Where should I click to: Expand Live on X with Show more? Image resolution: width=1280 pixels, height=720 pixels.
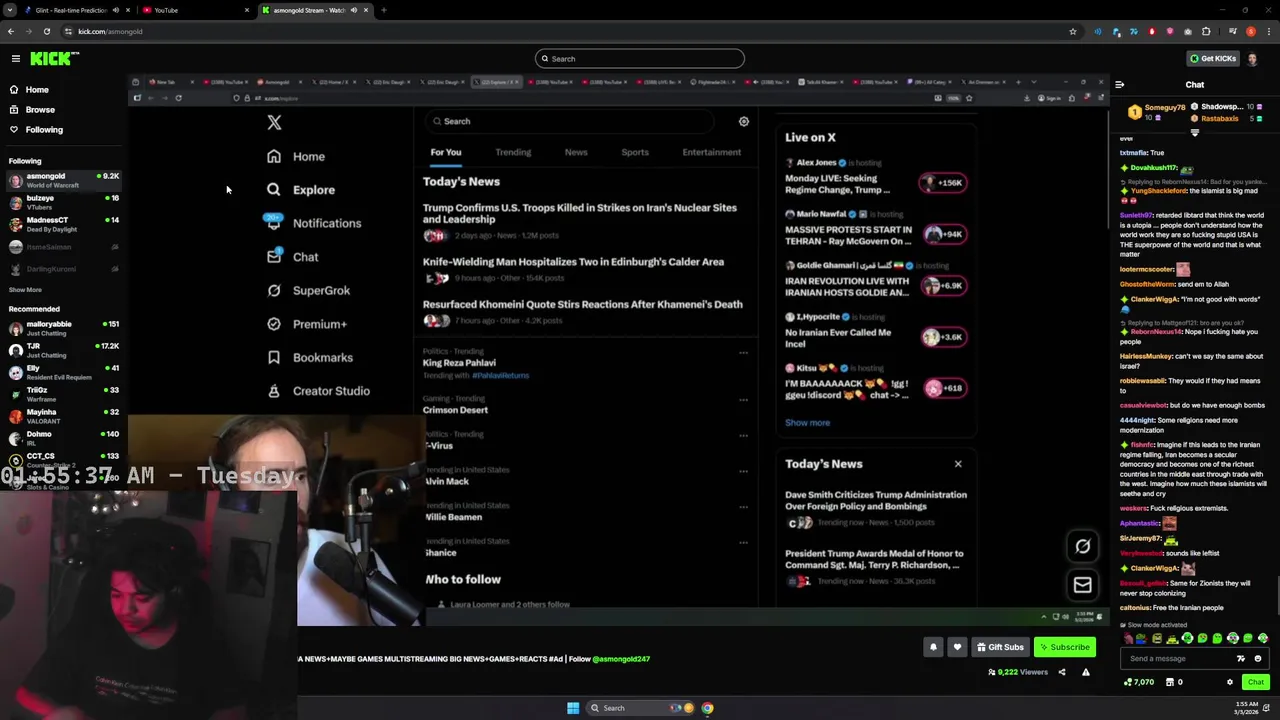coord(807,423)
